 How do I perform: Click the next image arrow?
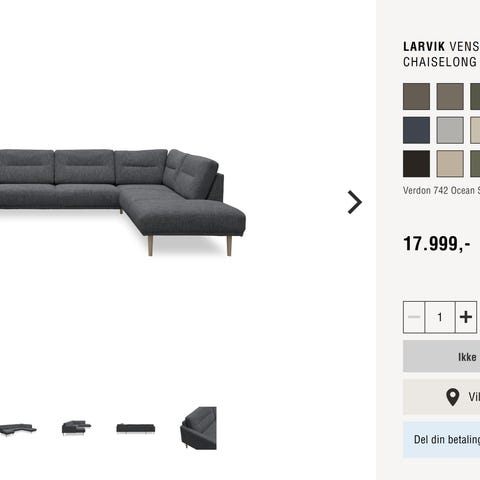pyautogui.click(x=355, y=202)
